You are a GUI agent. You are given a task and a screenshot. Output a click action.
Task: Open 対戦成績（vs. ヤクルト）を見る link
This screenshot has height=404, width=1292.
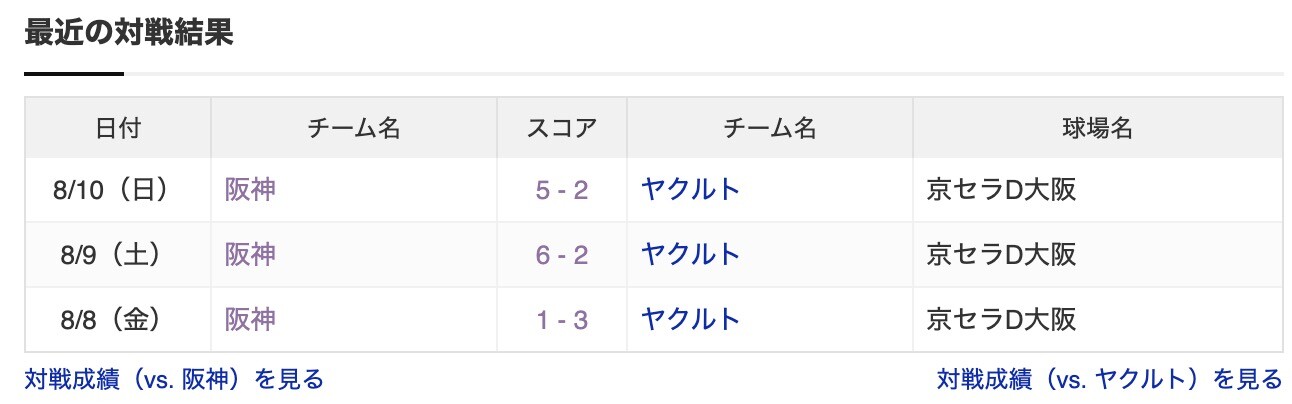pyautogui.click(x=1109, y=379)
